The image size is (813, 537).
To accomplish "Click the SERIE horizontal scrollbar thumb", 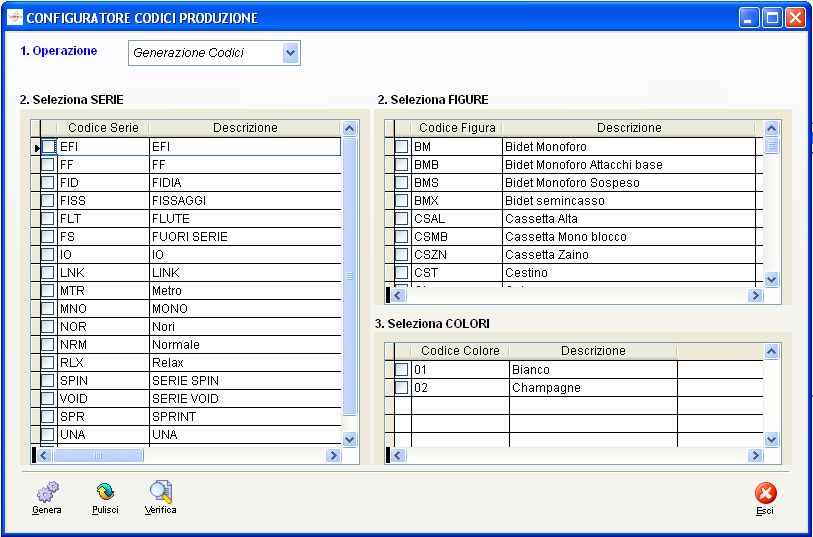I will click(x=98, y=456).
